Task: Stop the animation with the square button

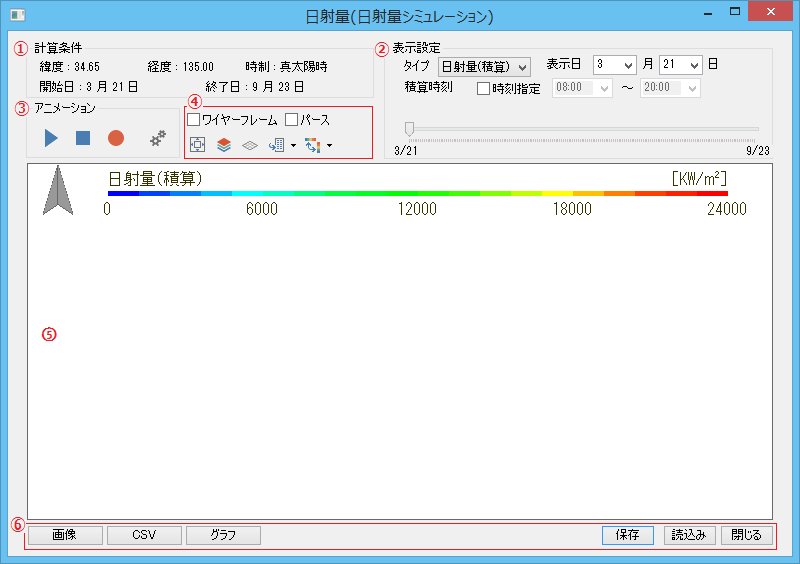Action: pos(83,138)
